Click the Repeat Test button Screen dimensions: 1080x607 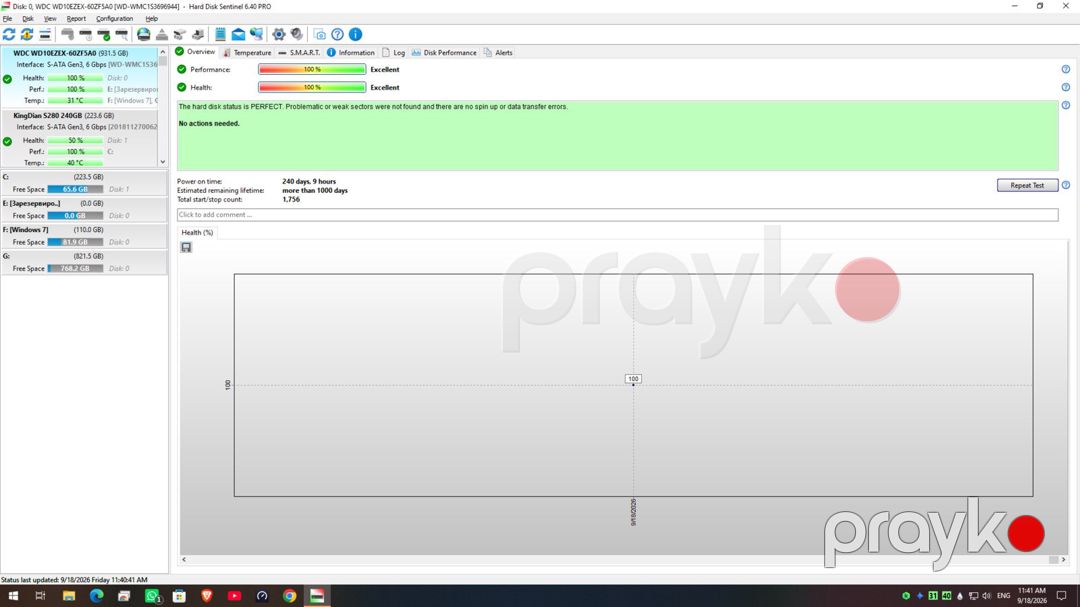point(1027,185)
